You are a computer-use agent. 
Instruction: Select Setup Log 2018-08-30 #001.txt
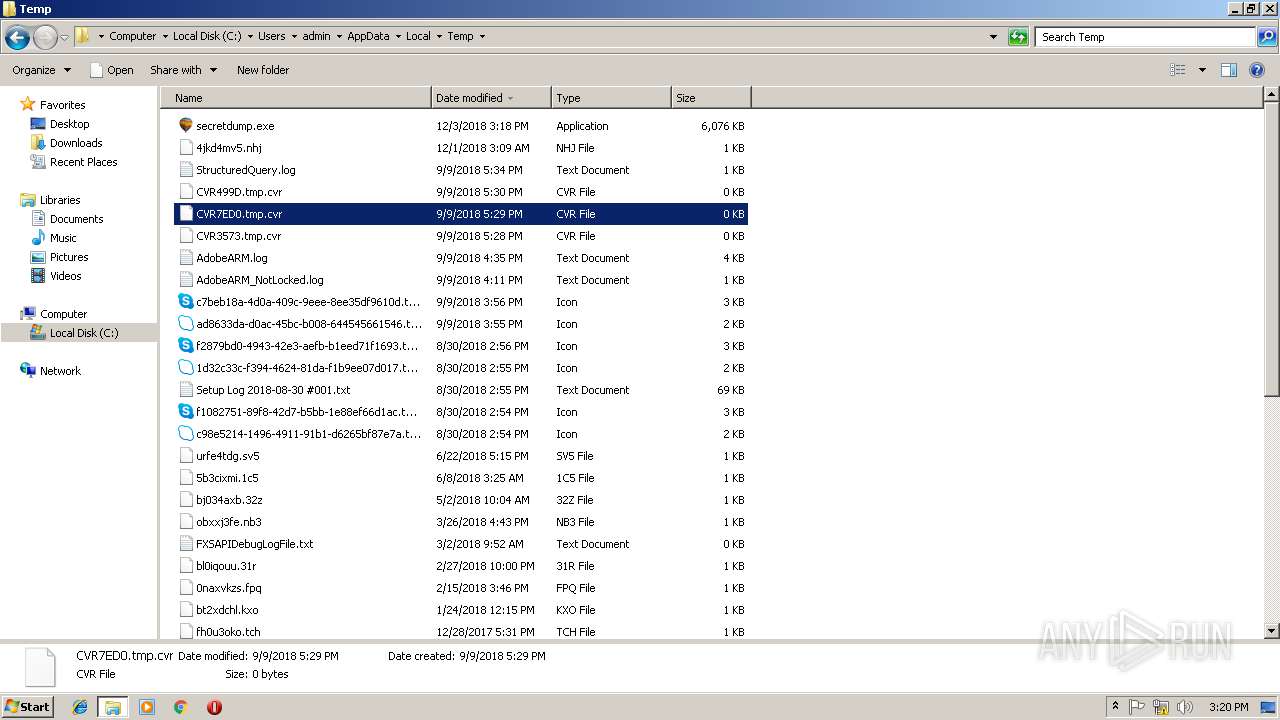click(461, 390)
